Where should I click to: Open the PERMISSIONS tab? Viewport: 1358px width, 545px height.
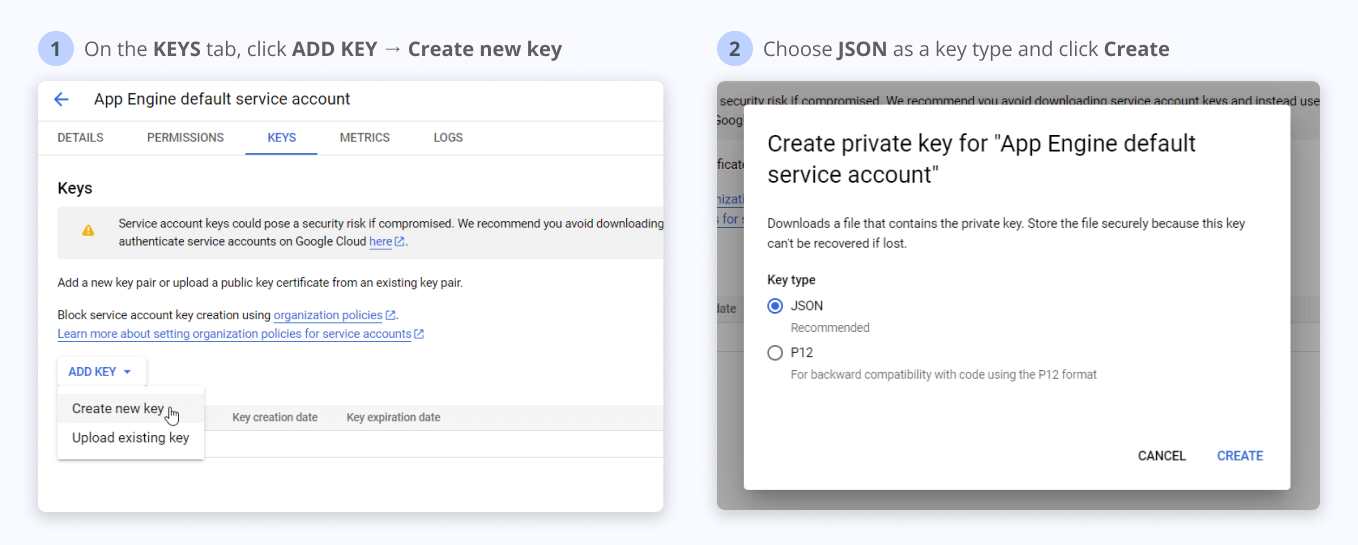point(185,138)
